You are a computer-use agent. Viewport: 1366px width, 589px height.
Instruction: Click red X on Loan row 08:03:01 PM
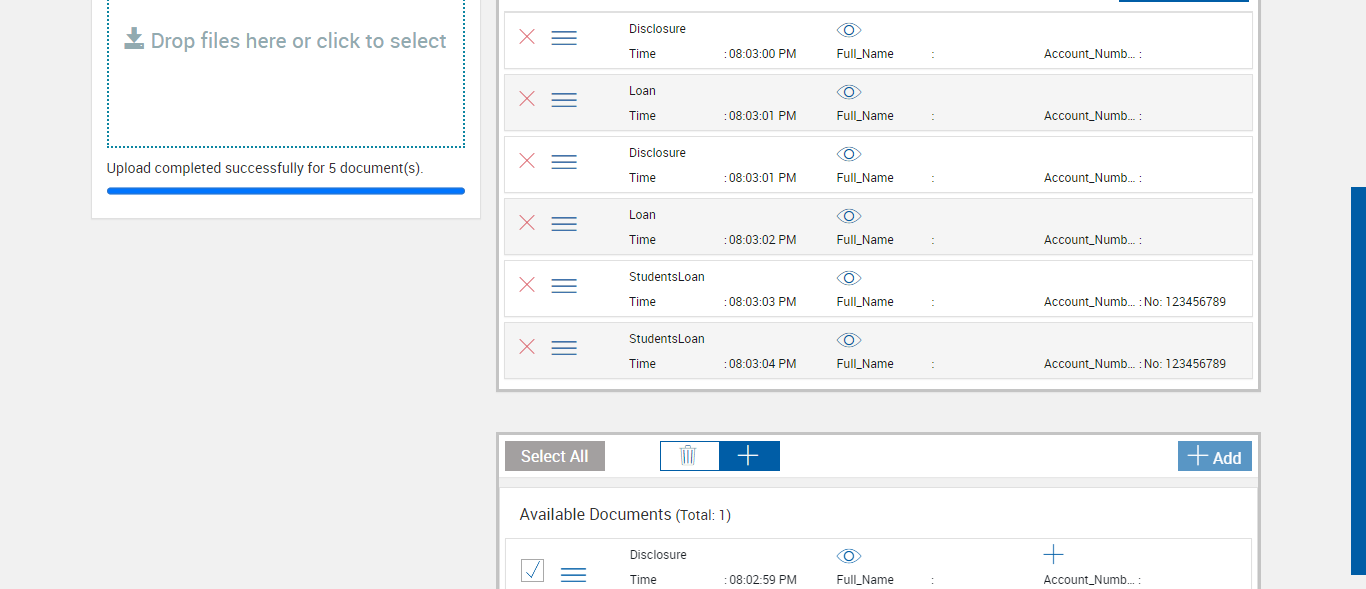point(527,99)
